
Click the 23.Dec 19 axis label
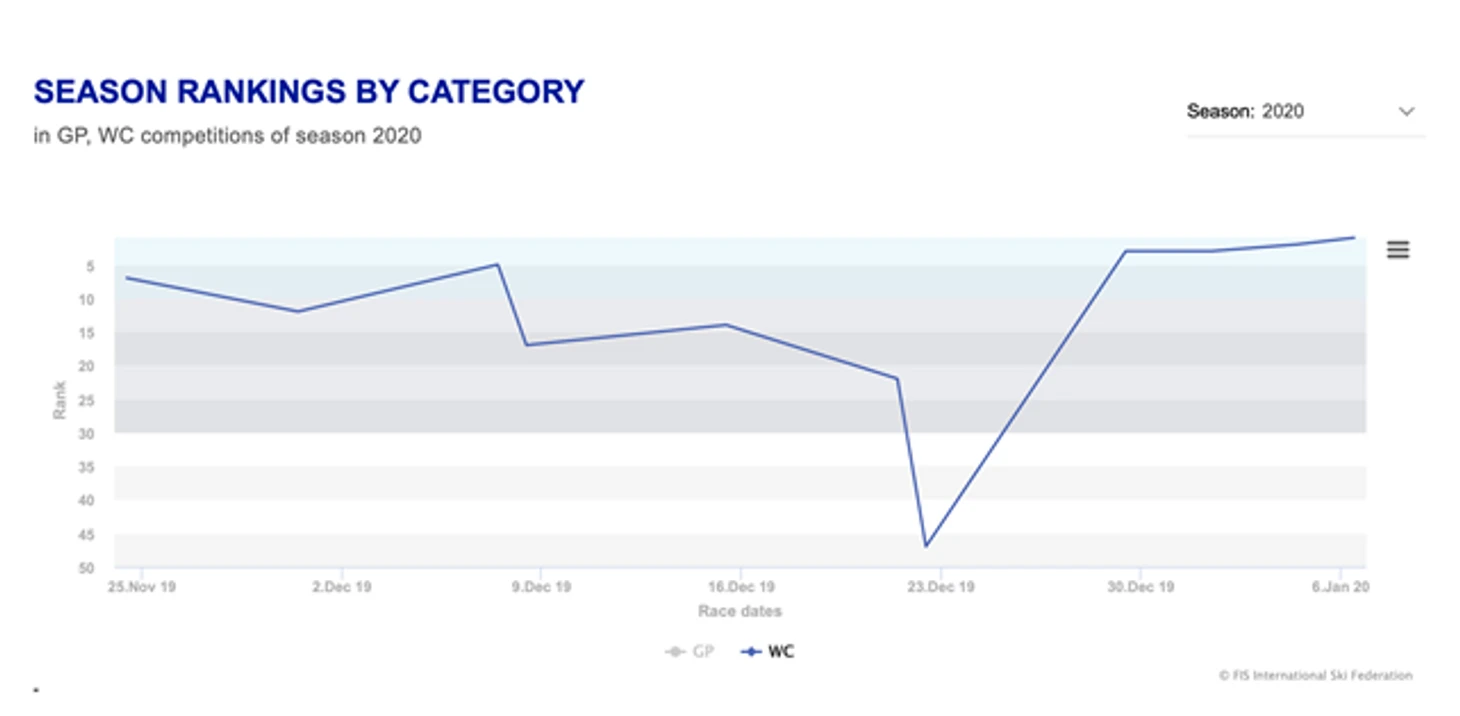click(x=940, y=587)
